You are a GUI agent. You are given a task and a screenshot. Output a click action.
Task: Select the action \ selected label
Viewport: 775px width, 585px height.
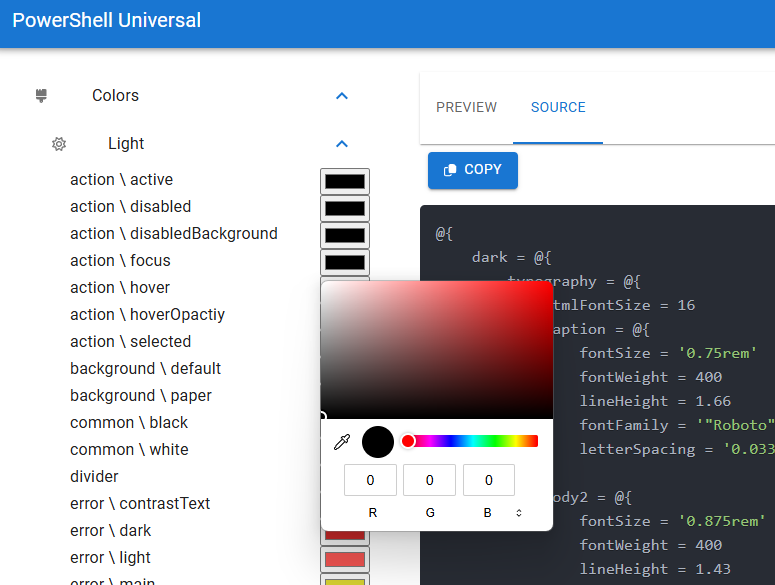(x=130, y=341)
